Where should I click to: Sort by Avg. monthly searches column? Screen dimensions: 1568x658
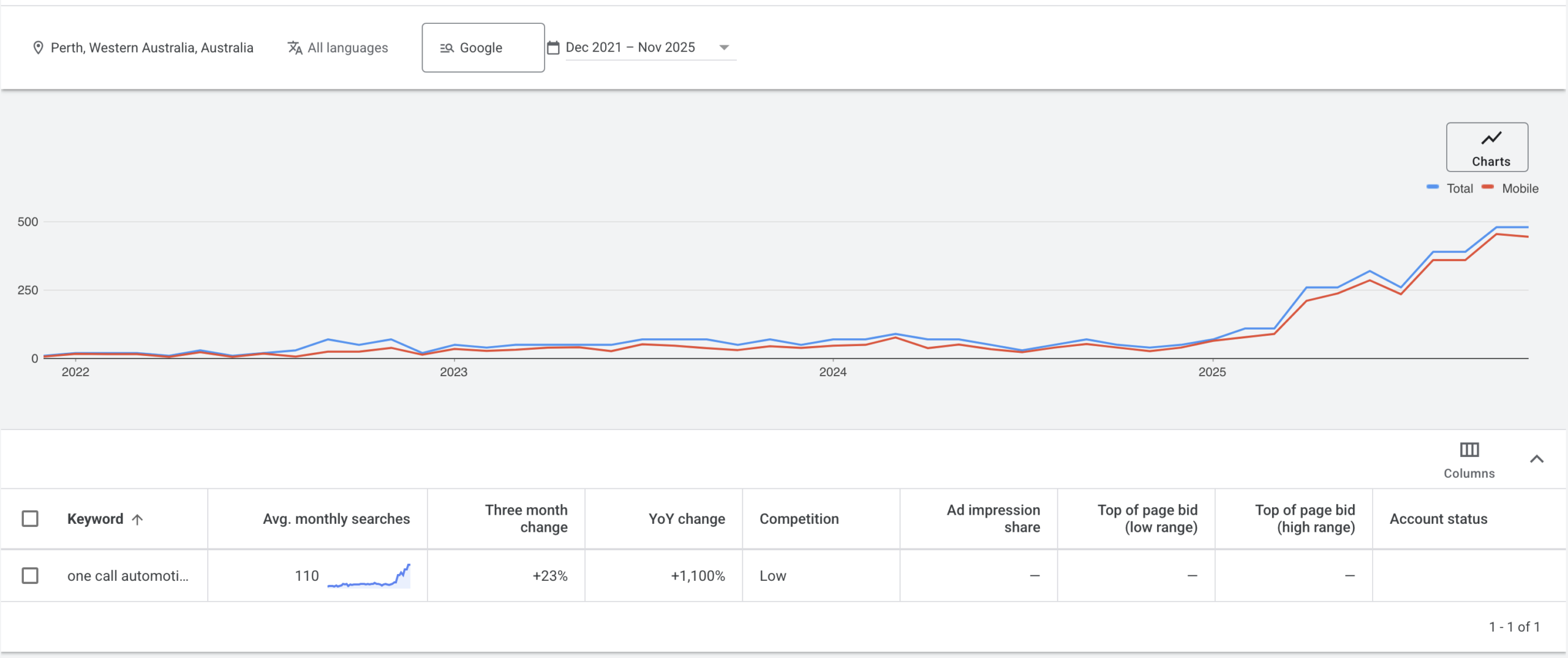coord(336,519)
